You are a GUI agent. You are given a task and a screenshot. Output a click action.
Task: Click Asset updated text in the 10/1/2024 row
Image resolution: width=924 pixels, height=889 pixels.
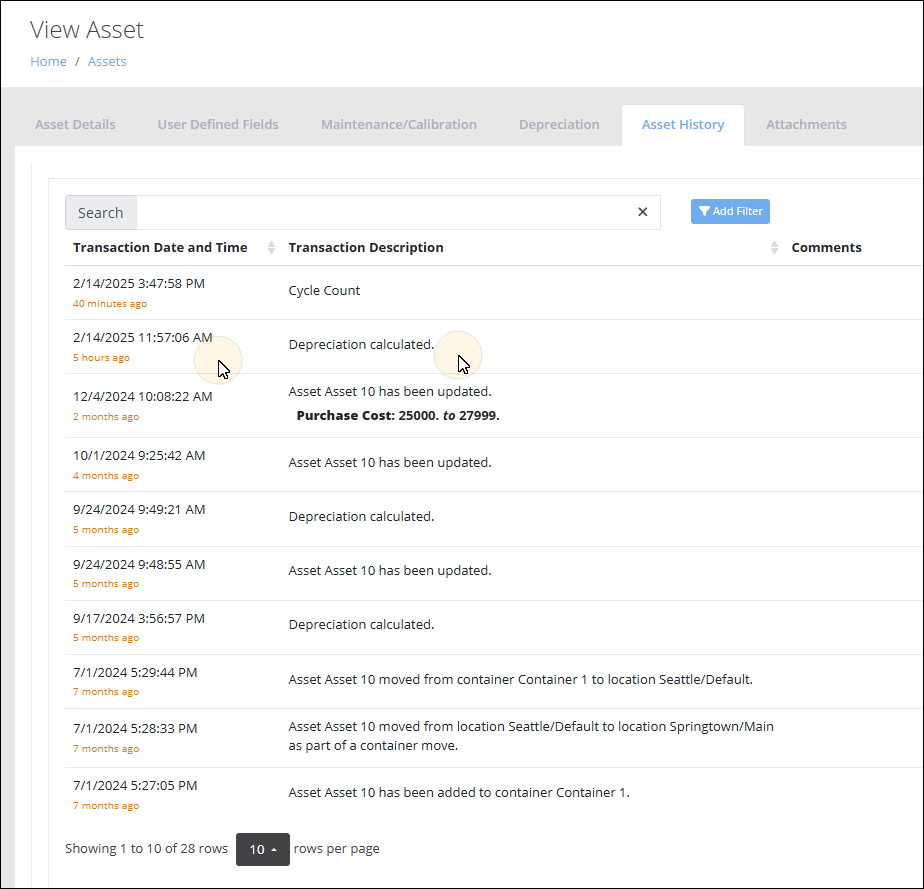pyautogui.click(x=390, y=462)
